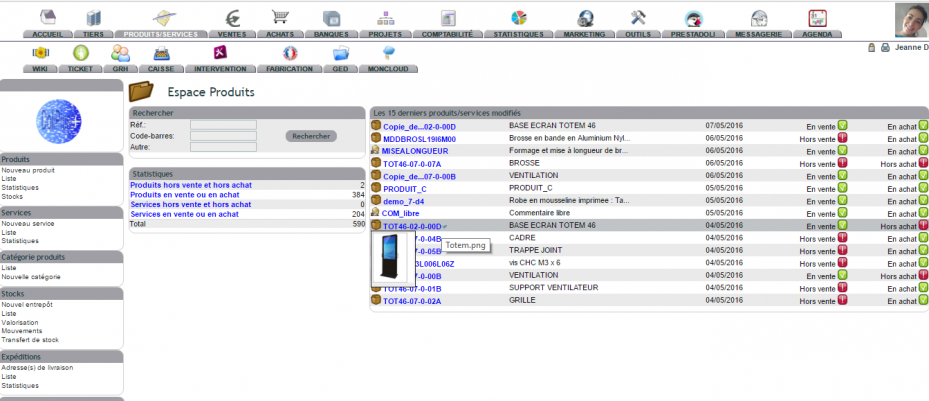This screenshot has width=929, height=401.
Task: Click red Hors achat status of TOT46-07-0-07A
Action: [923, 163]
